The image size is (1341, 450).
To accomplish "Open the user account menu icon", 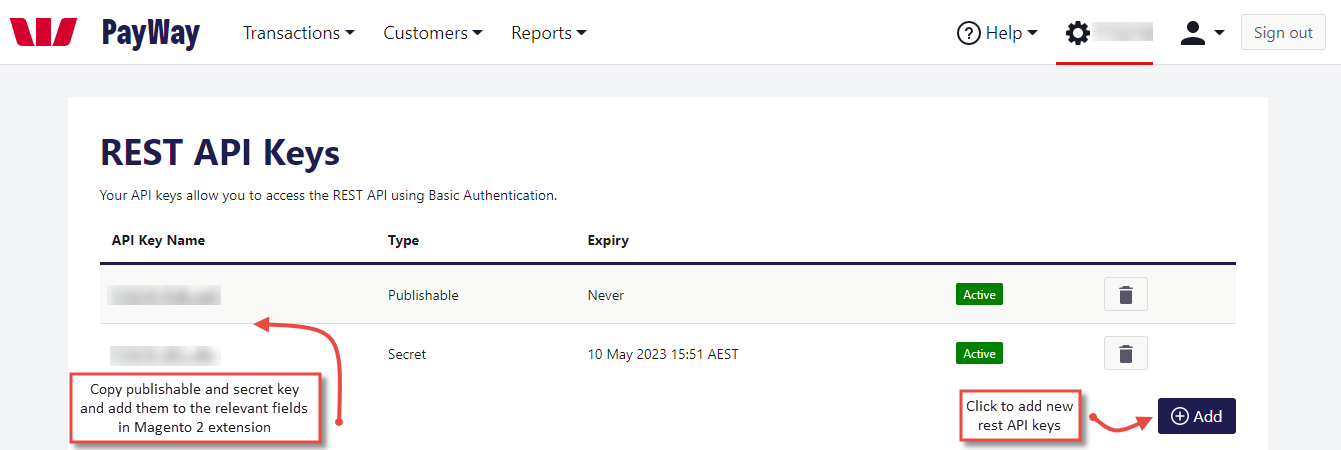I will 1202,33.
